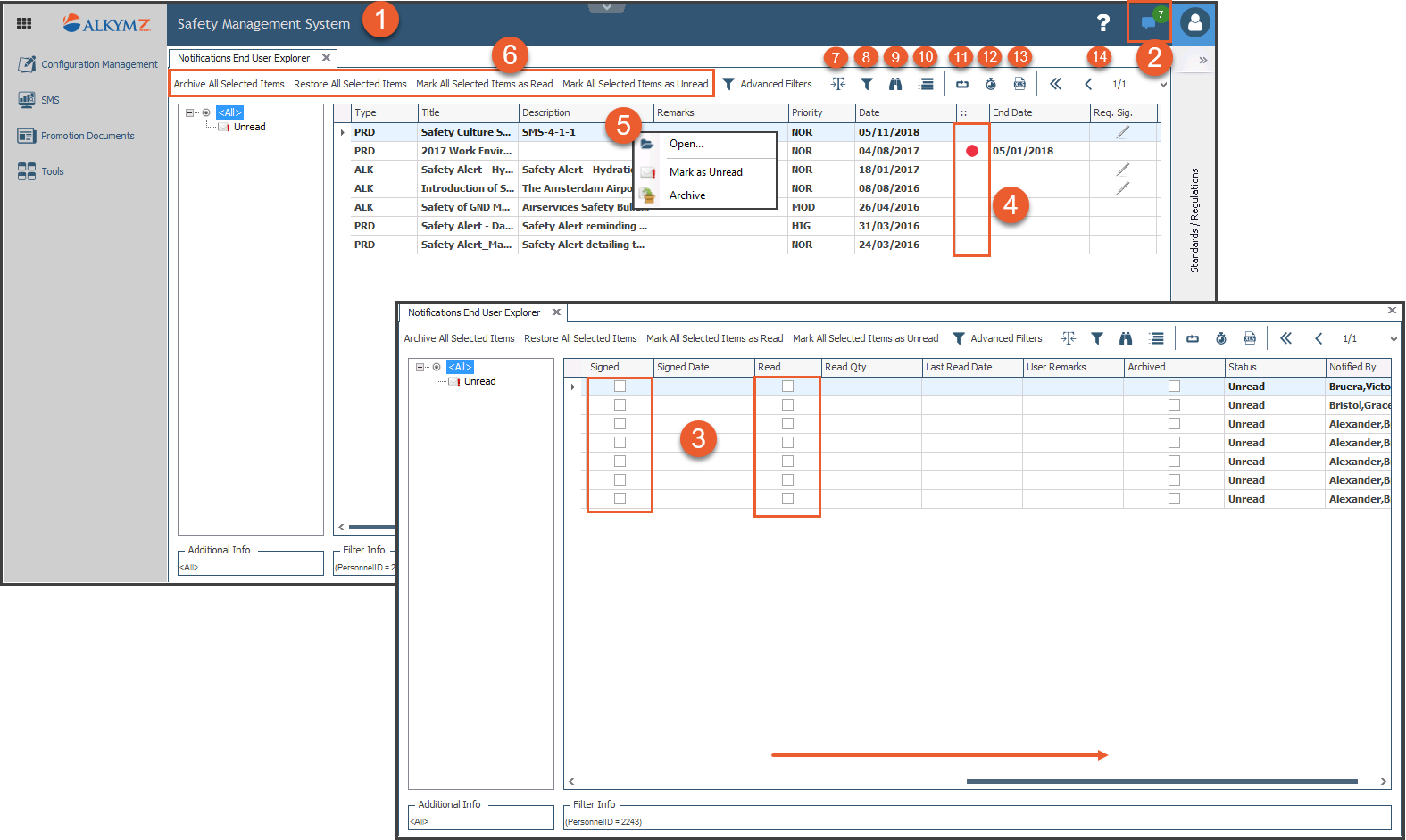Click the funnel filter icon in main window toolbar

[x=867, y=84]
